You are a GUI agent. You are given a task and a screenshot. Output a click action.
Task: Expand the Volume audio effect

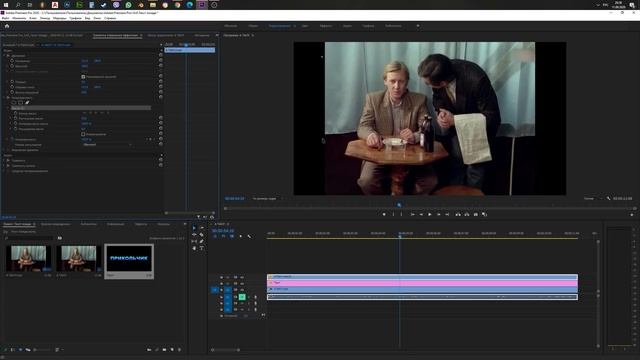[4, 160]
